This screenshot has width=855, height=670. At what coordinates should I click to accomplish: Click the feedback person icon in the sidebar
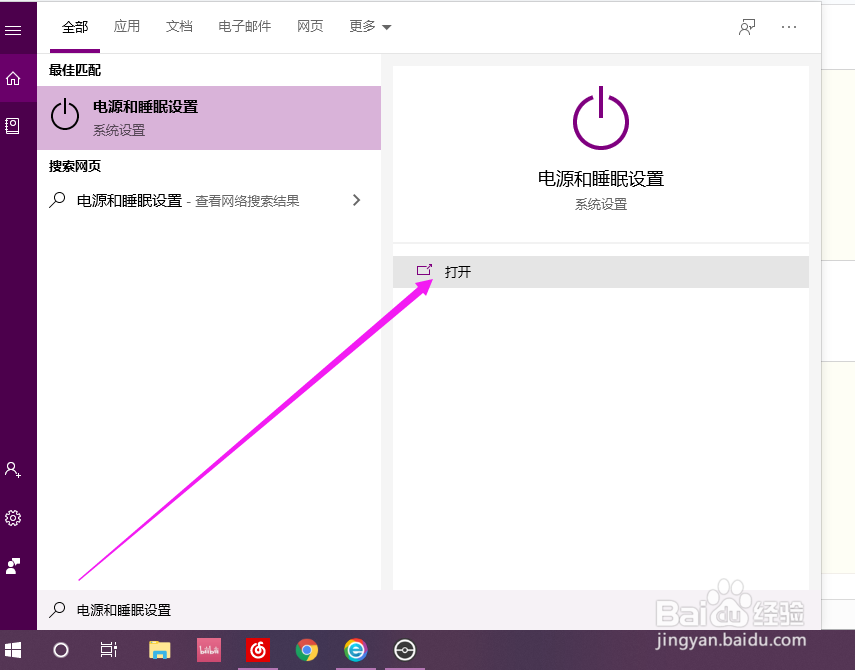13,566
